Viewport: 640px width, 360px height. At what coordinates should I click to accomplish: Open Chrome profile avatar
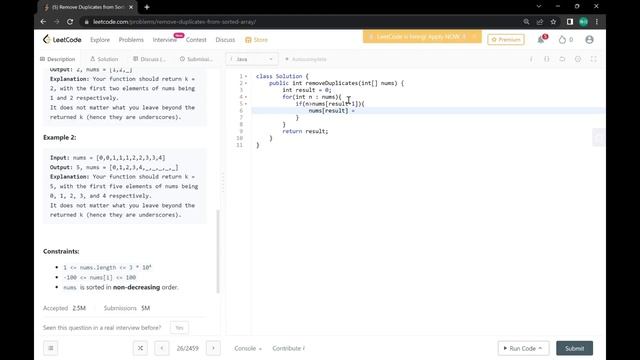click(583, 22)
